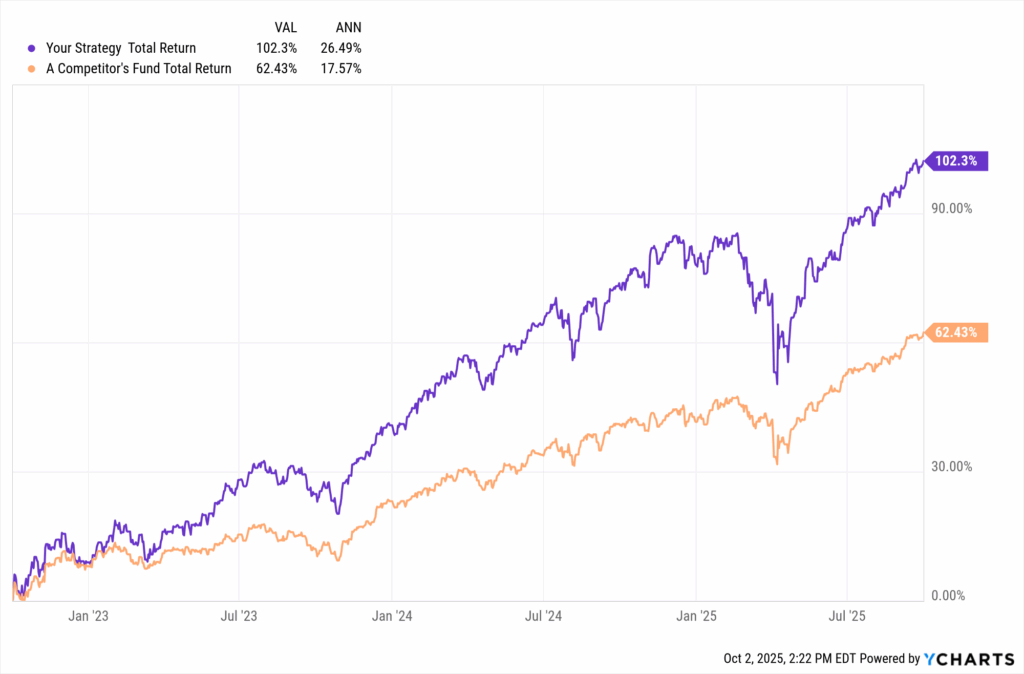This screenshot has height=674, width=1024.
Task: Click the Jul '25 x-axis label
Action: [846, 616]
